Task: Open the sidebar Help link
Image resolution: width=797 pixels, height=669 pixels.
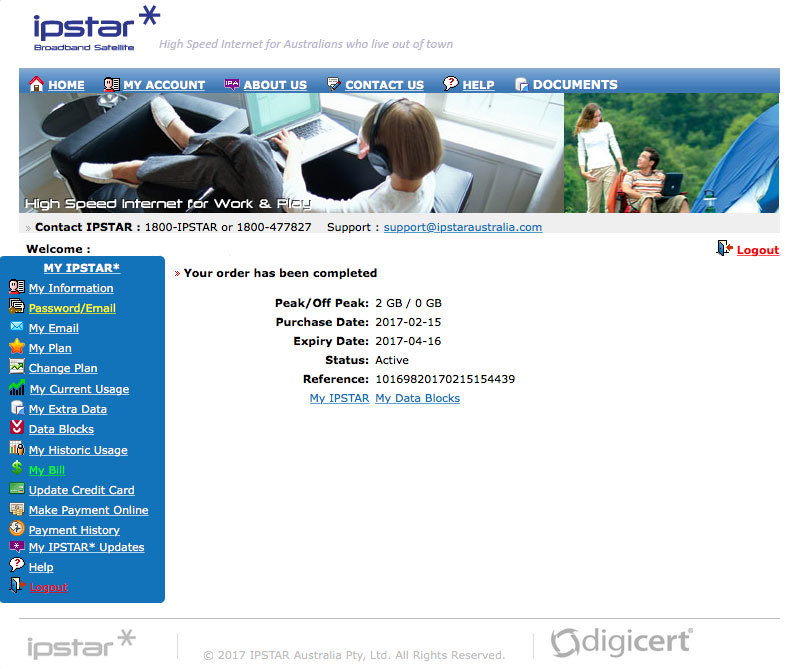Action: pos(41,567)
